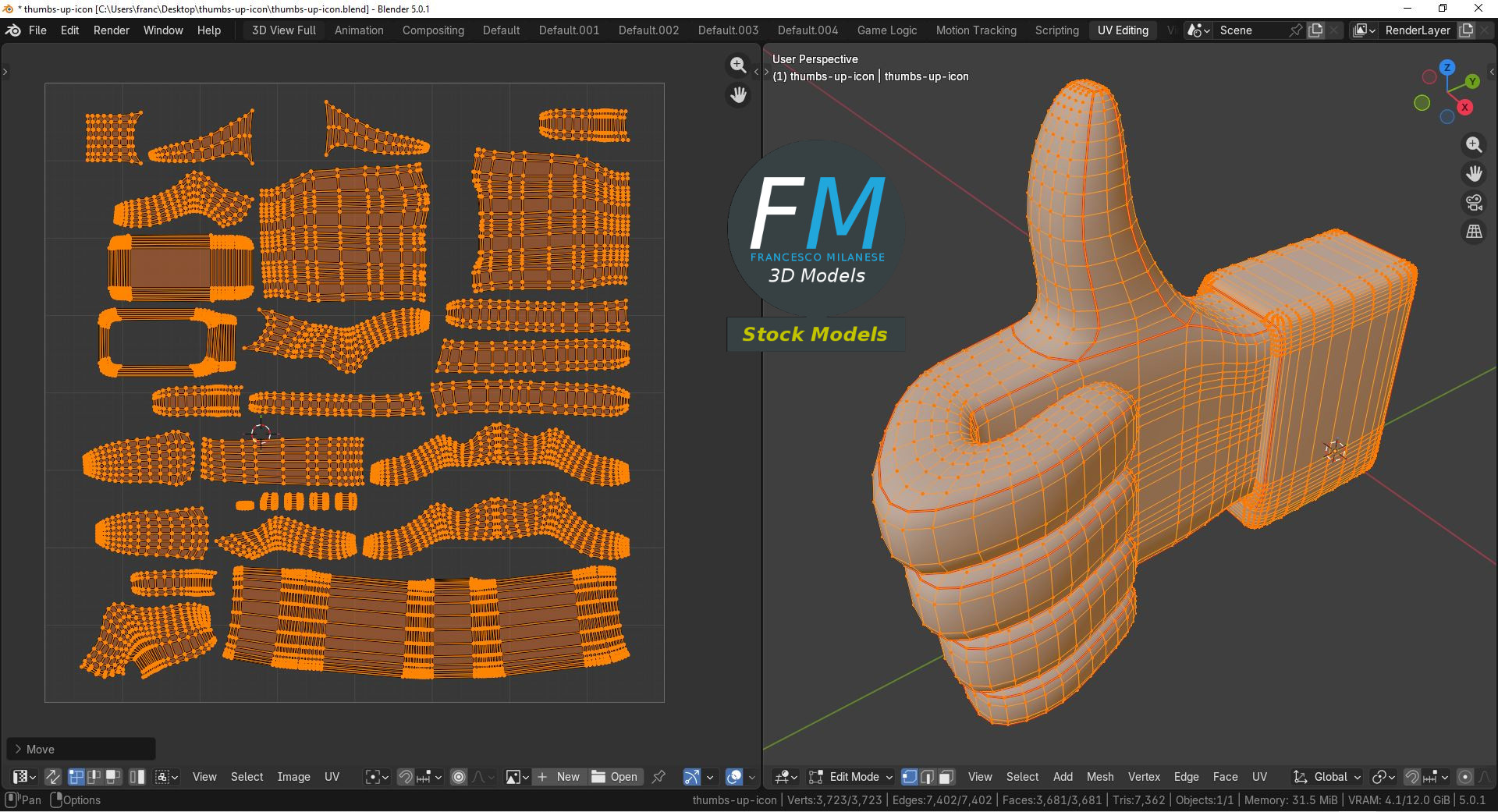Open UV overlay options dropdown arrow
The width and height of the screenshot is (1498, 812).
[x=752, y=777]
